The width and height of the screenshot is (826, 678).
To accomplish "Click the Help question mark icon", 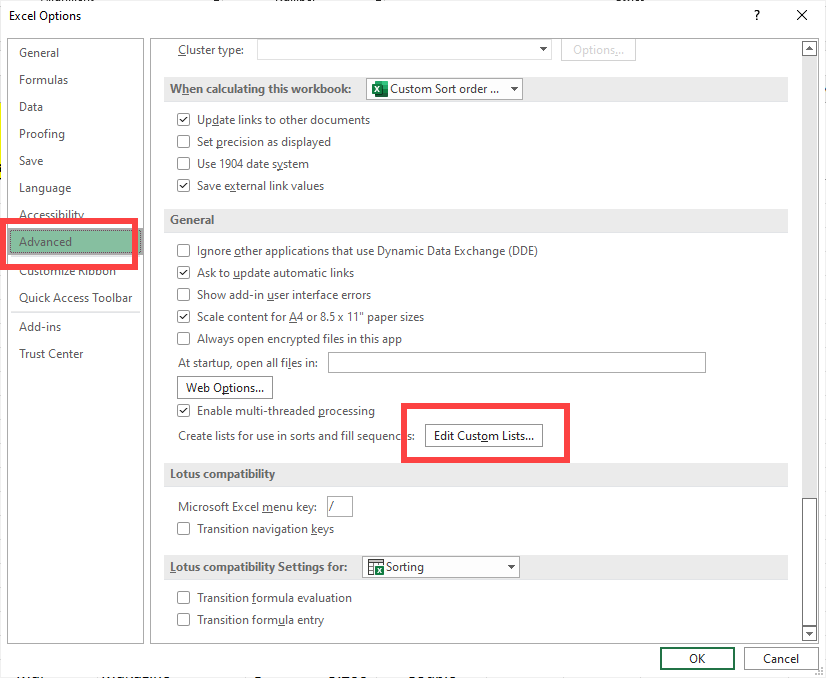I will [x=757, y=15].
